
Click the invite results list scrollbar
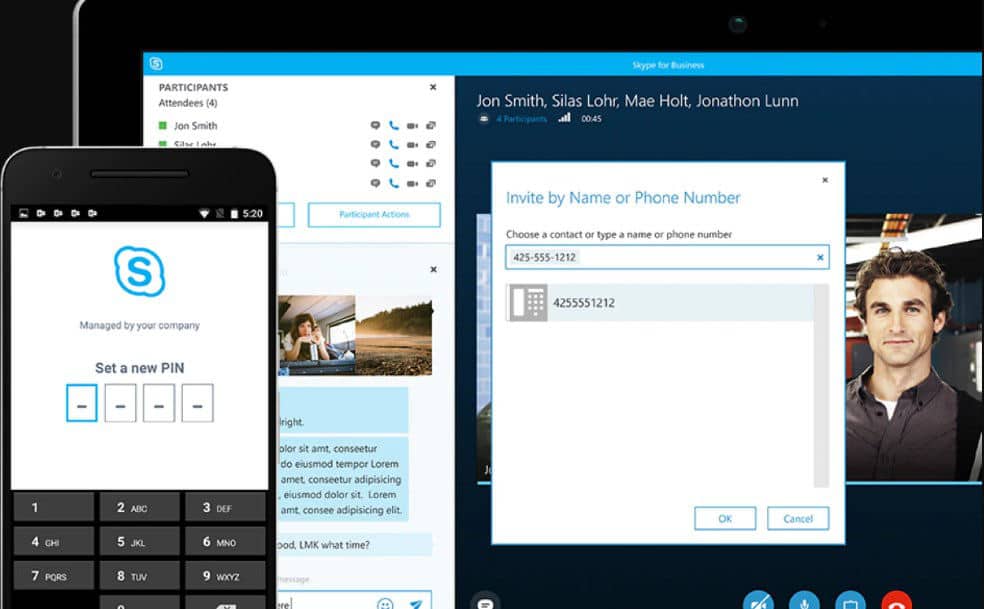pos(821,385)
